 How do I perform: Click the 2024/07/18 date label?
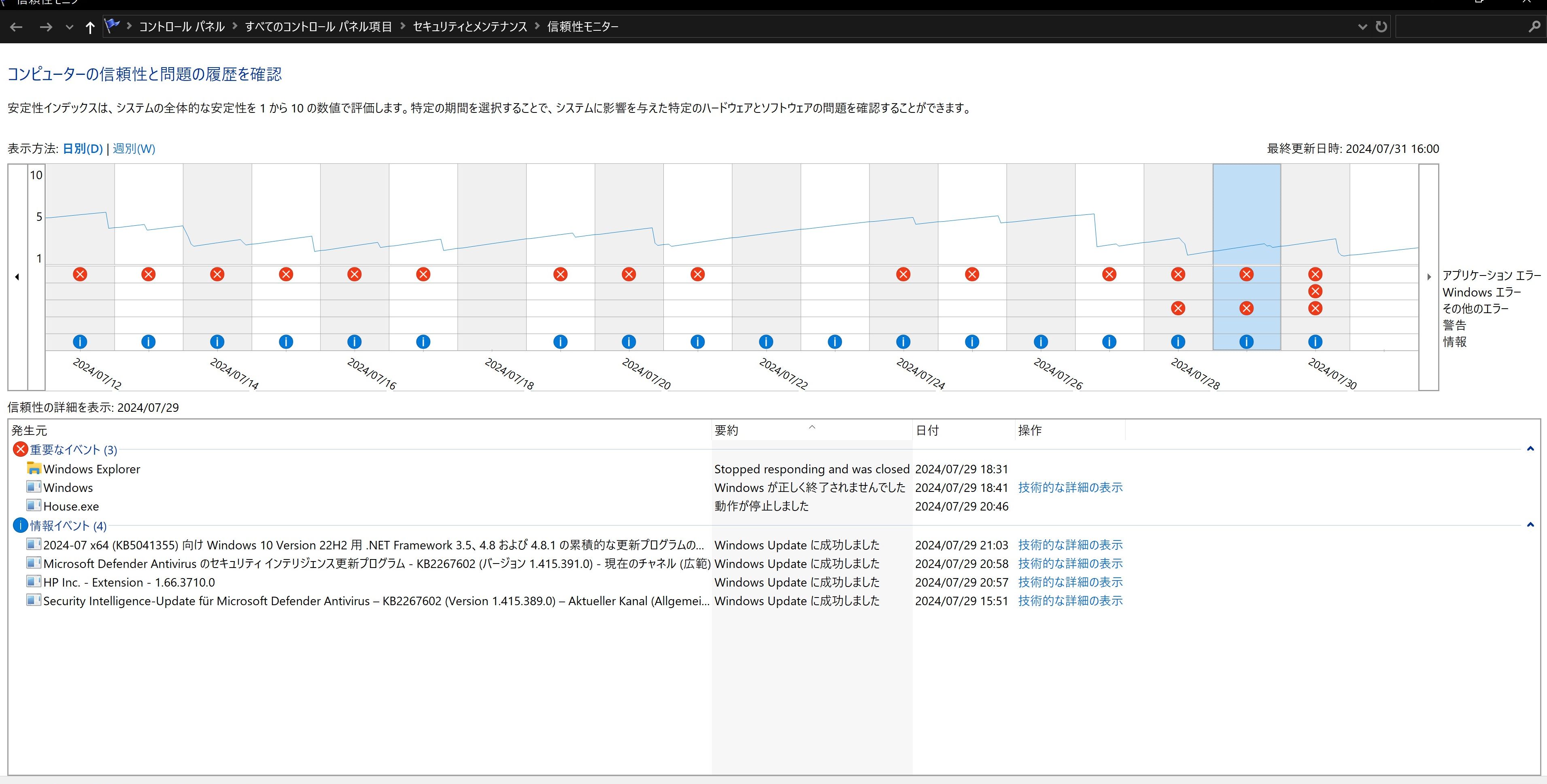point(509,373)
